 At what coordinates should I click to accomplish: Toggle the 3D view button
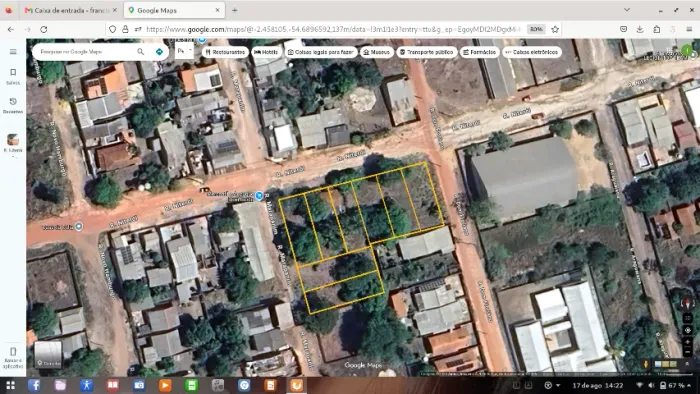[x=688, y=318]
